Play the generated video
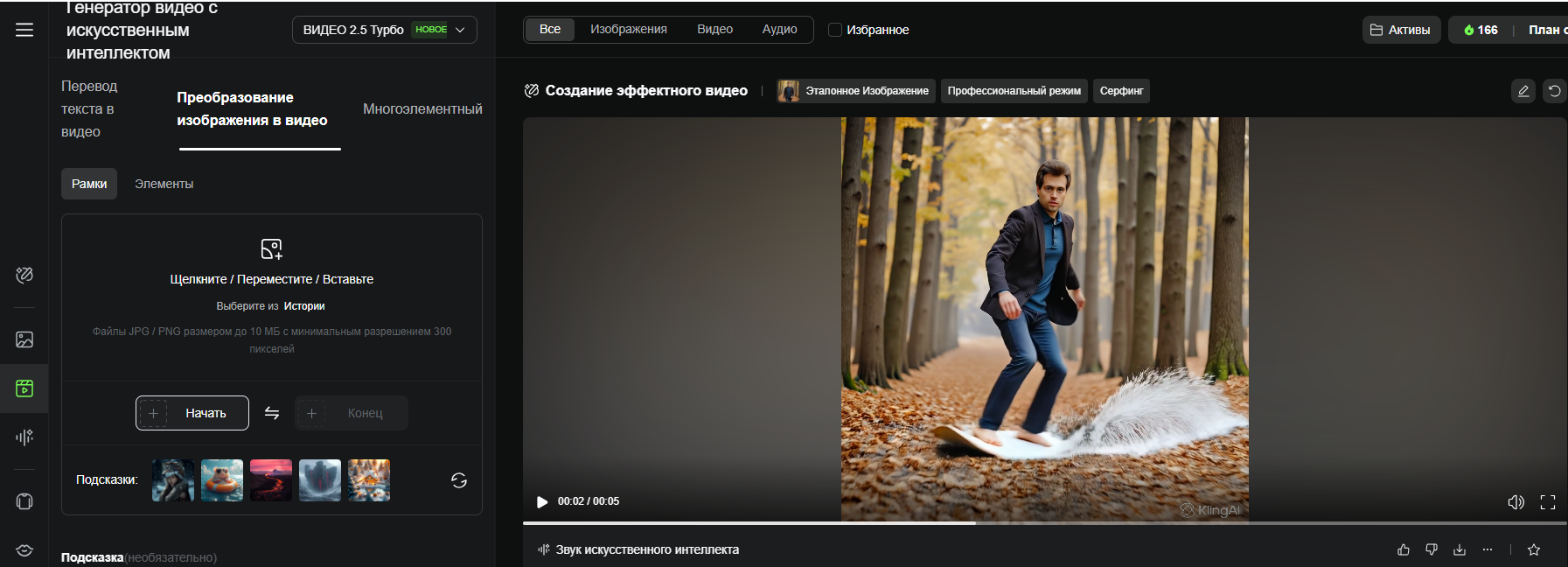The image size is (1568, 567). point(542,501)
